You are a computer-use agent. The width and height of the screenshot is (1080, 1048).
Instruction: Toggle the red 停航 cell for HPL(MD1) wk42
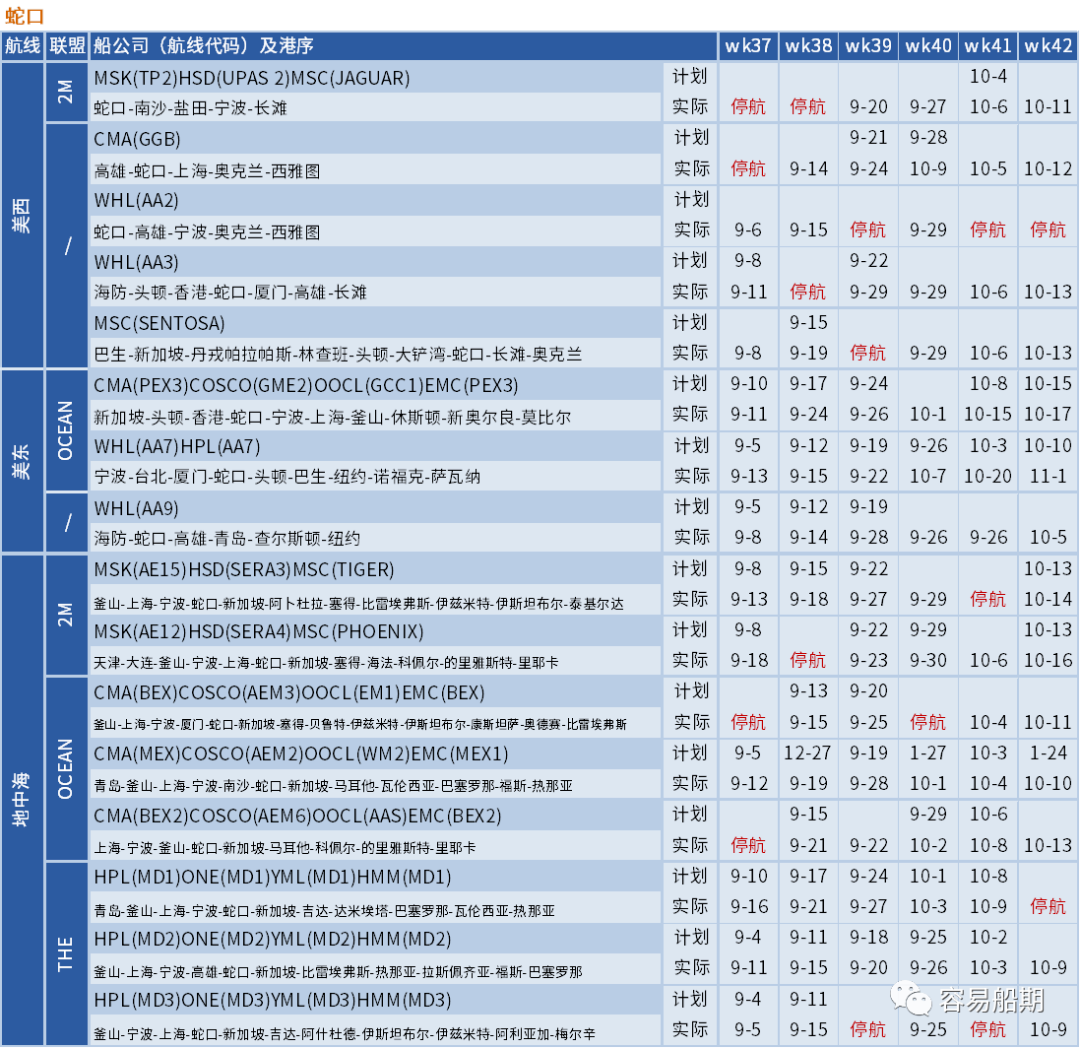point(1047,907)
